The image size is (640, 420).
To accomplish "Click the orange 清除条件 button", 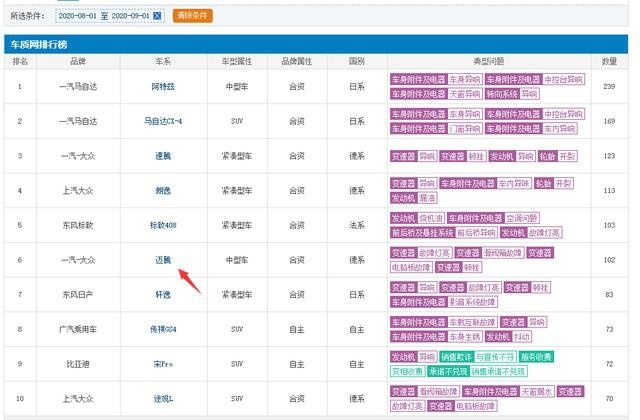I will click(192, 16).
